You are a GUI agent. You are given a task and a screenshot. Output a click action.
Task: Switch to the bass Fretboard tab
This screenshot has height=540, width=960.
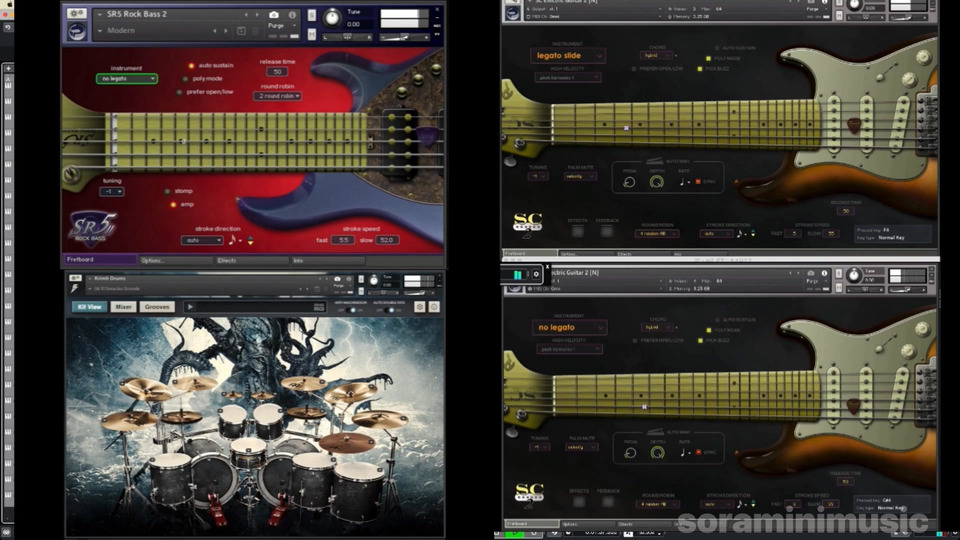click(x=100, y=260)
